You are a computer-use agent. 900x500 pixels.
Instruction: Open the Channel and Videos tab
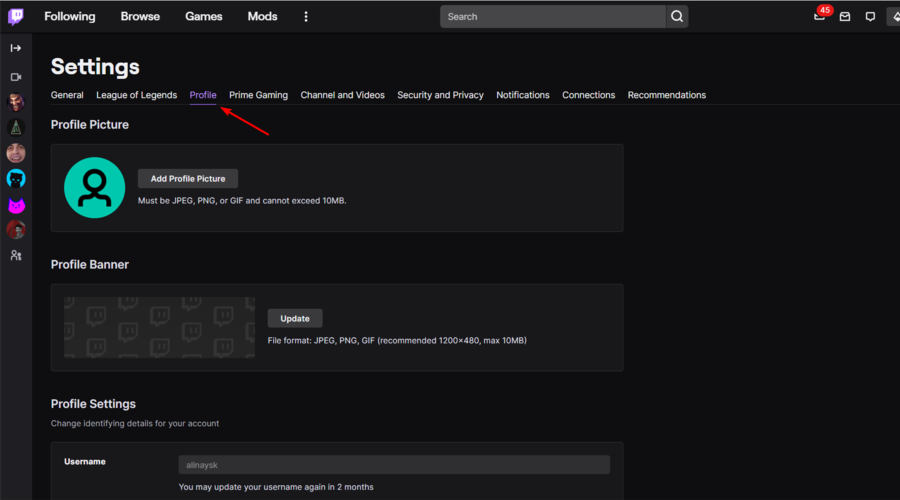tap(343, 95)
